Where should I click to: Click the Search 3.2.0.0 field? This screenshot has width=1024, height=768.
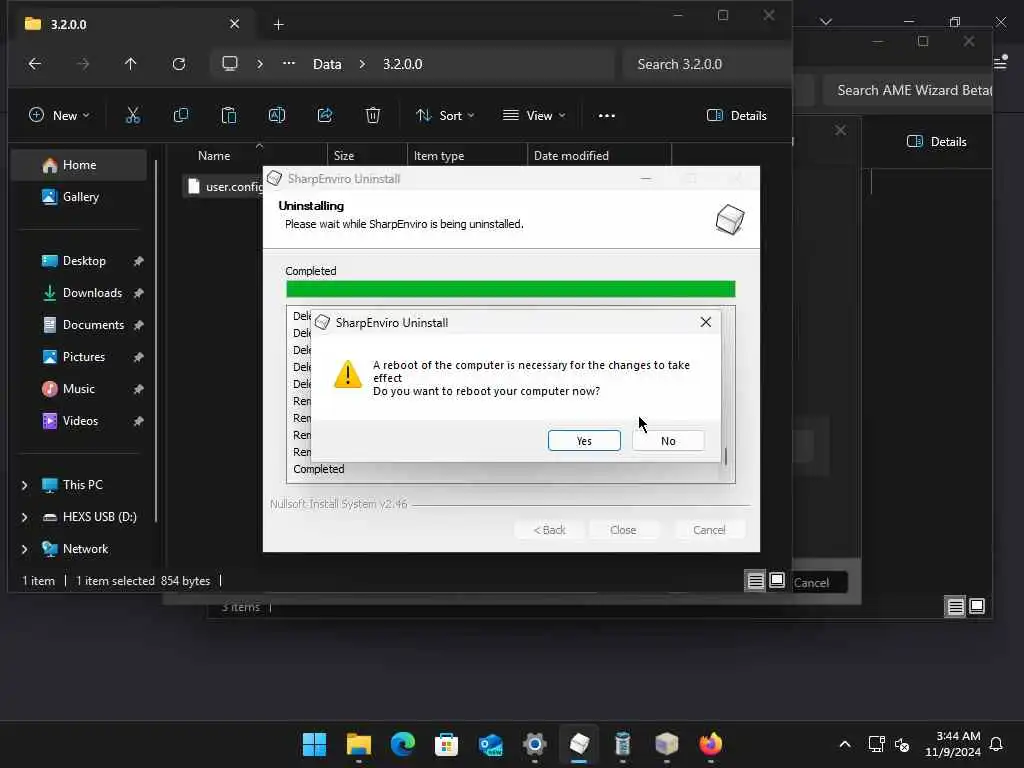(707, 64)
